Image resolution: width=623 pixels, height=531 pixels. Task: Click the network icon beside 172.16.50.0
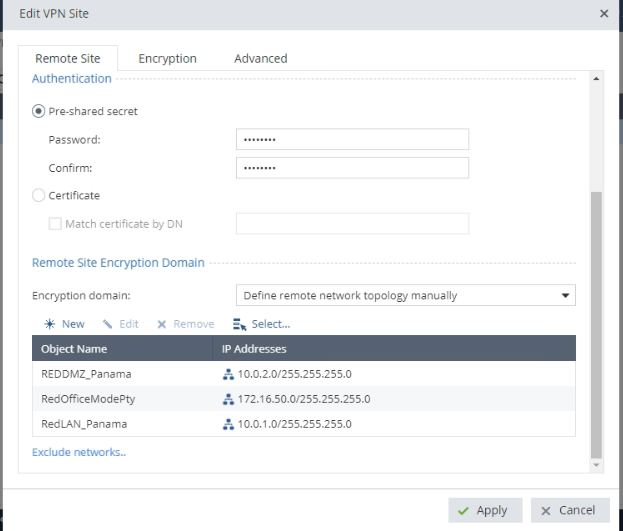228,399
